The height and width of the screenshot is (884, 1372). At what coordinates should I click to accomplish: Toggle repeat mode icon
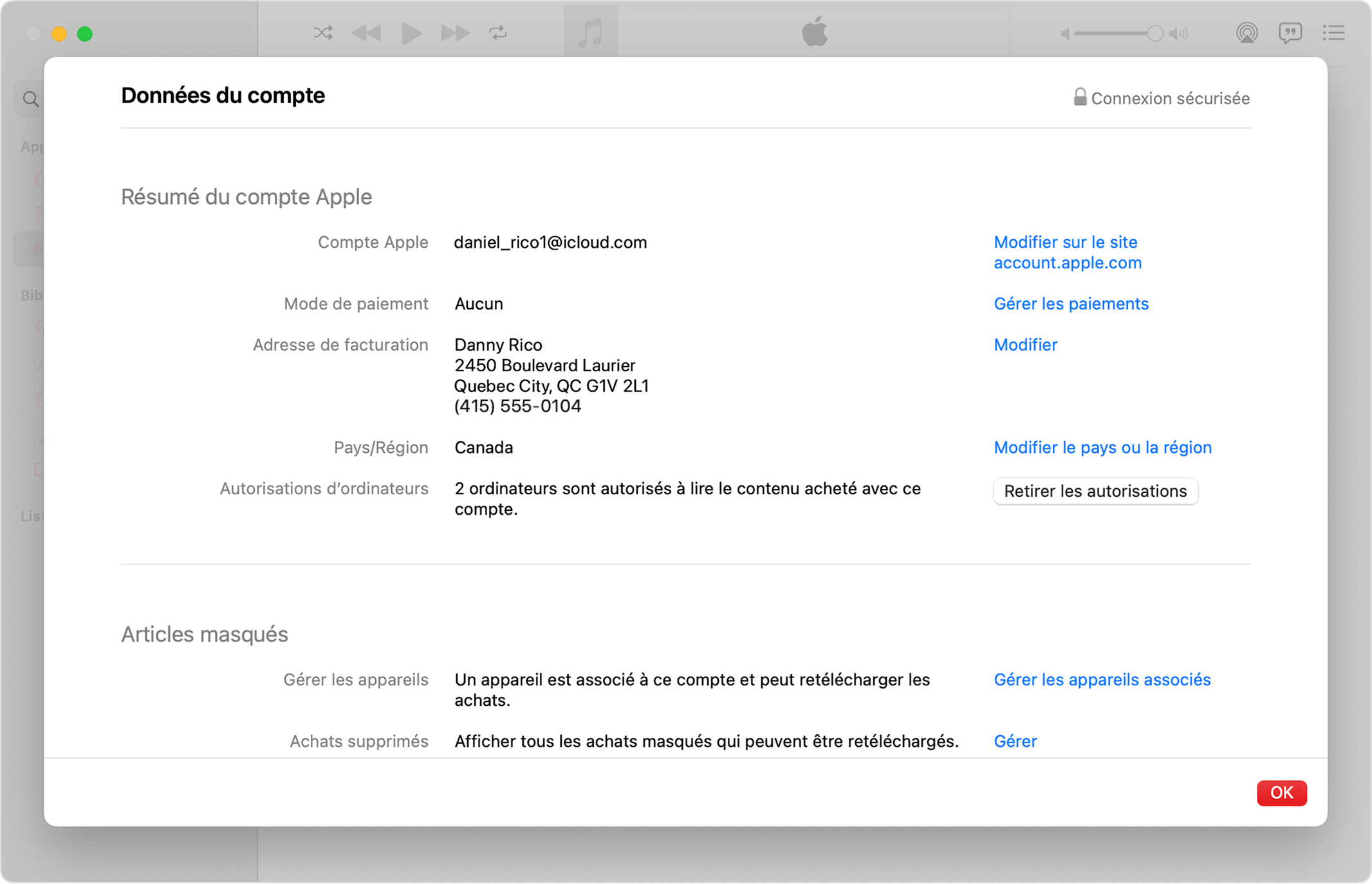pos(498,33)
